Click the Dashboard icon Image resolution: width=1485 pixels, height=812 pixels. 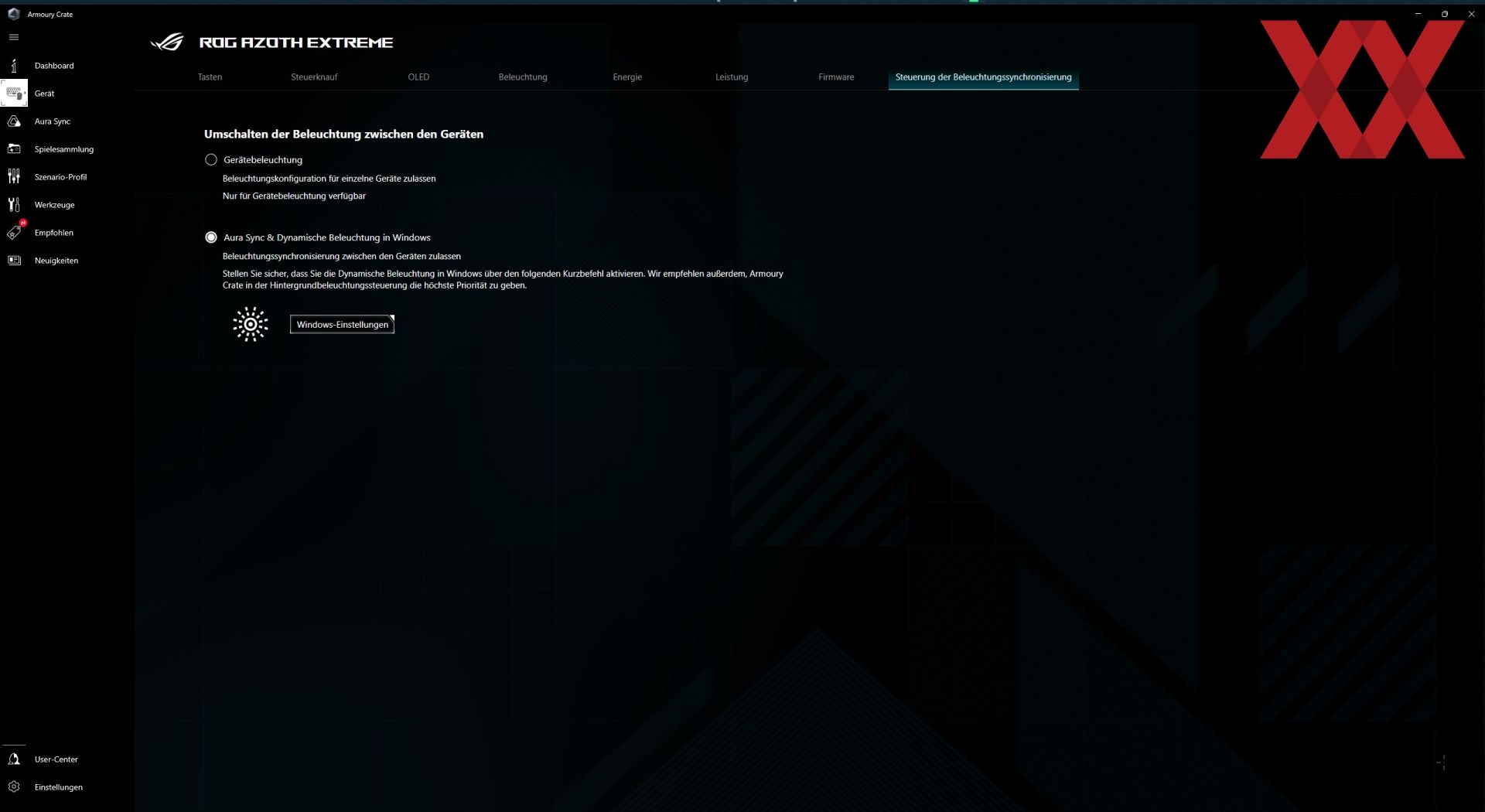point(14,66)
